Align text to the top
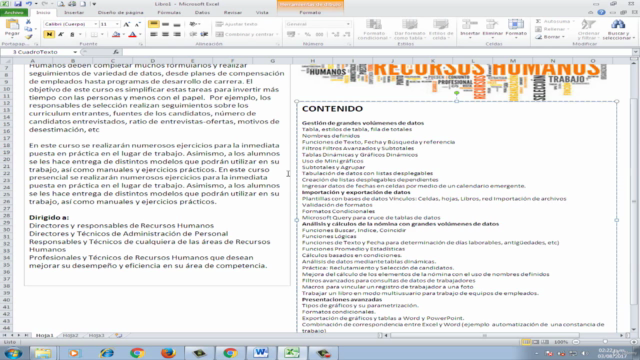Image resolution: width=640 pixels, height=360 pixels. click(153, 24)
